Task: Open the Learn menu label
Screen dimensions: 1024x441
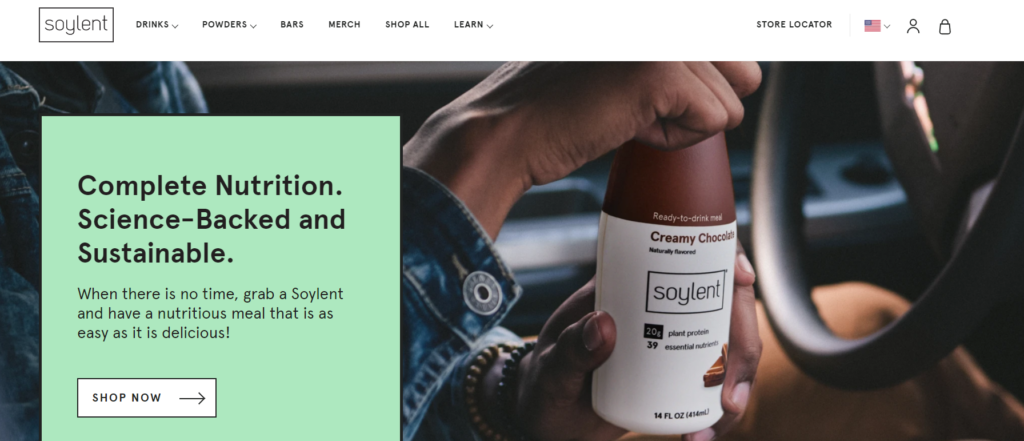Action: 468,25
